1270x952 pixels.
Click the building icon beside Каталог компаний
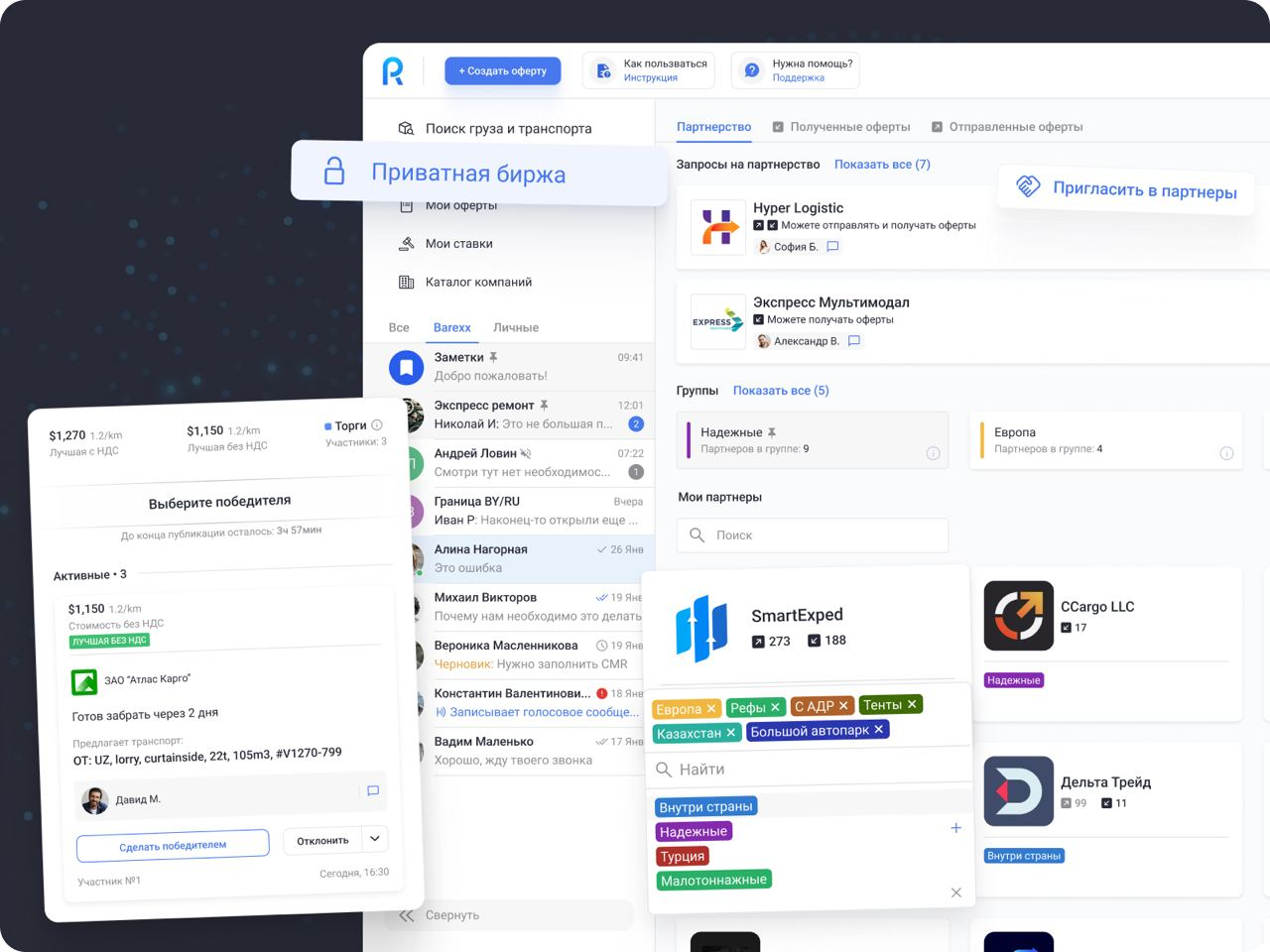coord(406,282)
